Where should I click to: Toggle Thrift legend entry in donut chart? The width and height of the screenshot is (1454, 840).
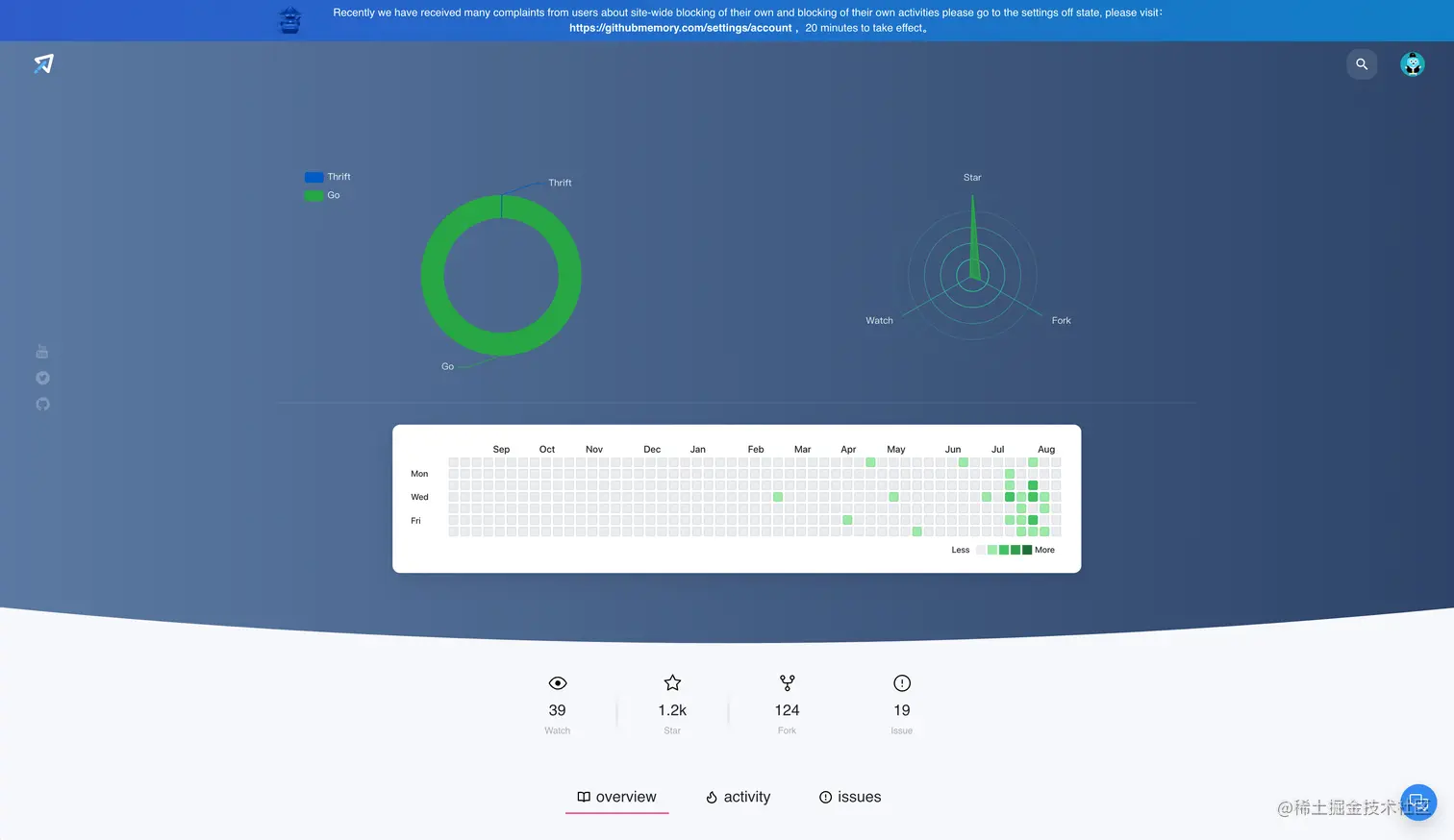328,177
